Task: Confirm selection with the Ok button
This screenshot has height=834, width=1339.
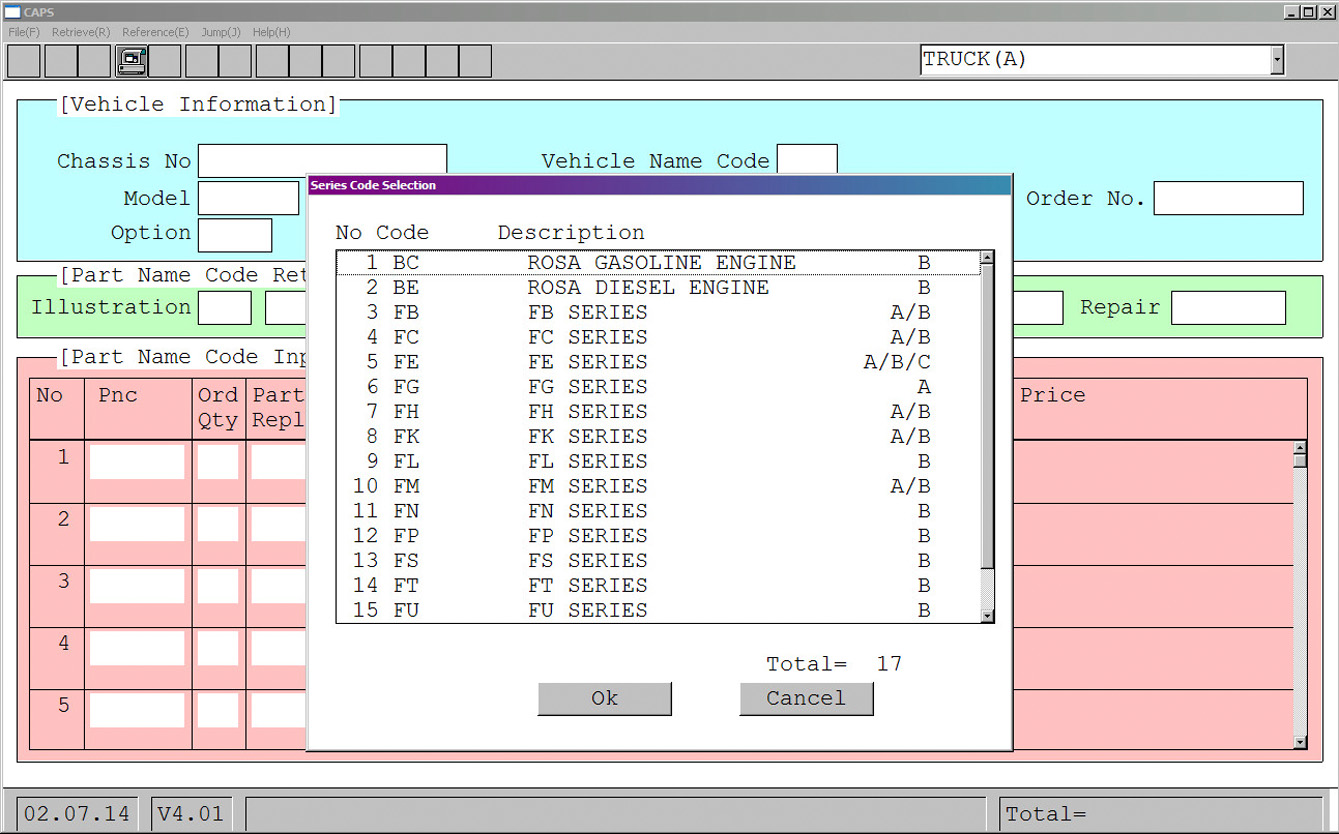Action: click(604, 699)
